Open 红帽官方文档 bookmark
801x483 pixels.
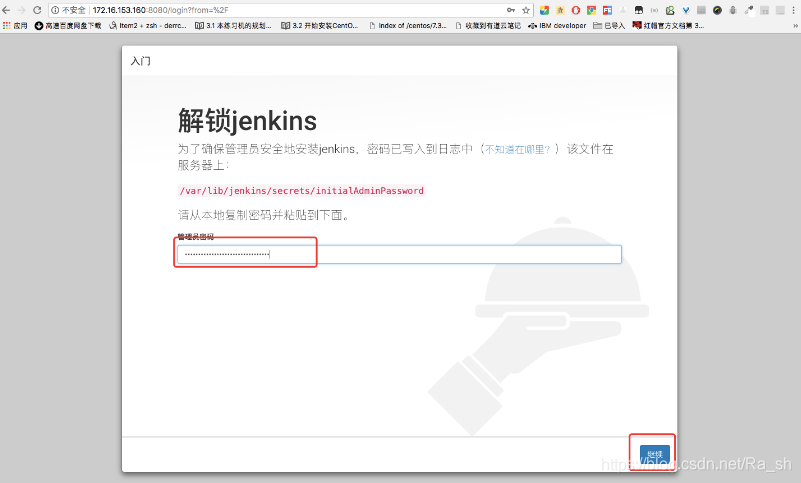[x=668, y=26]
